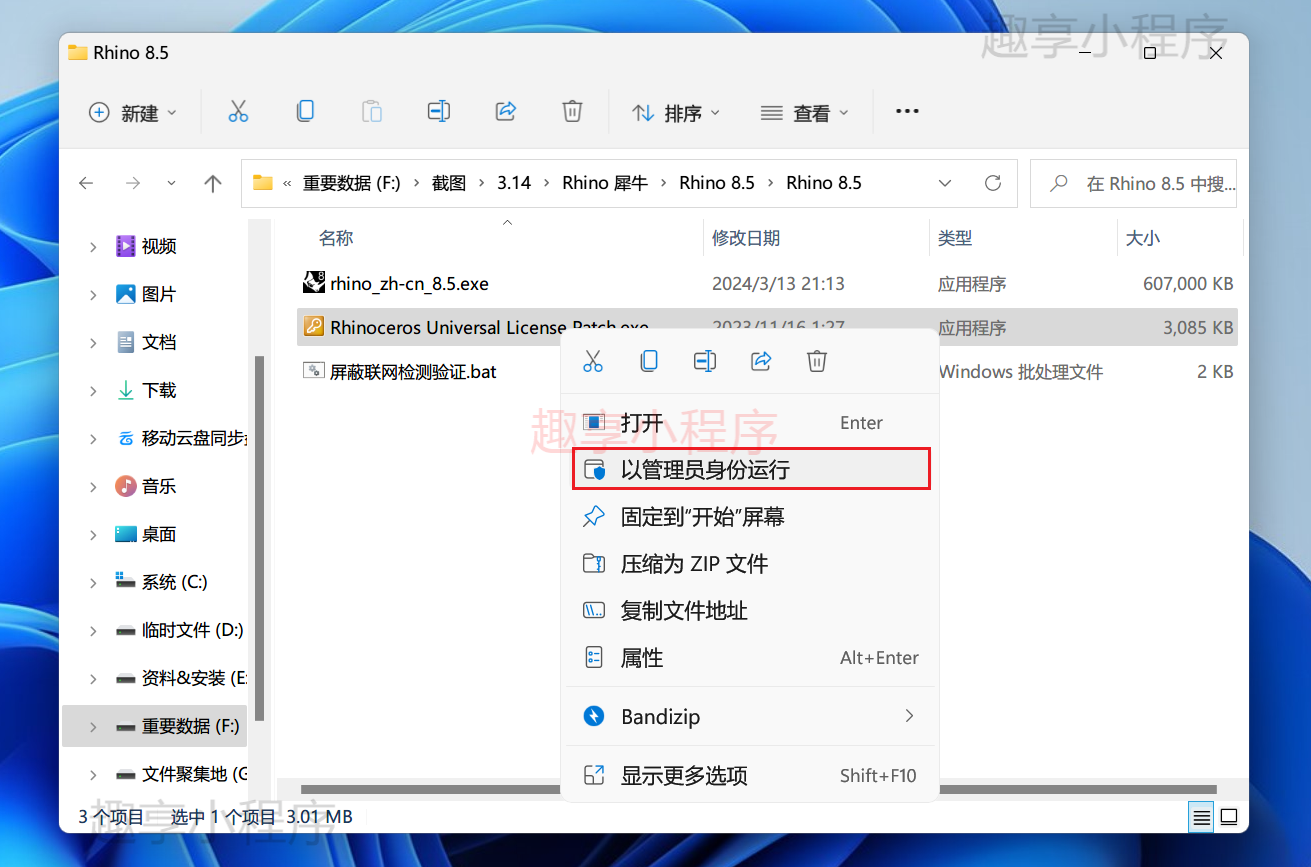The width and height of the screenshot is (1311, 867).
Task: Switch to details view icon in the status bar
Action: click(x=1203, y=816)
